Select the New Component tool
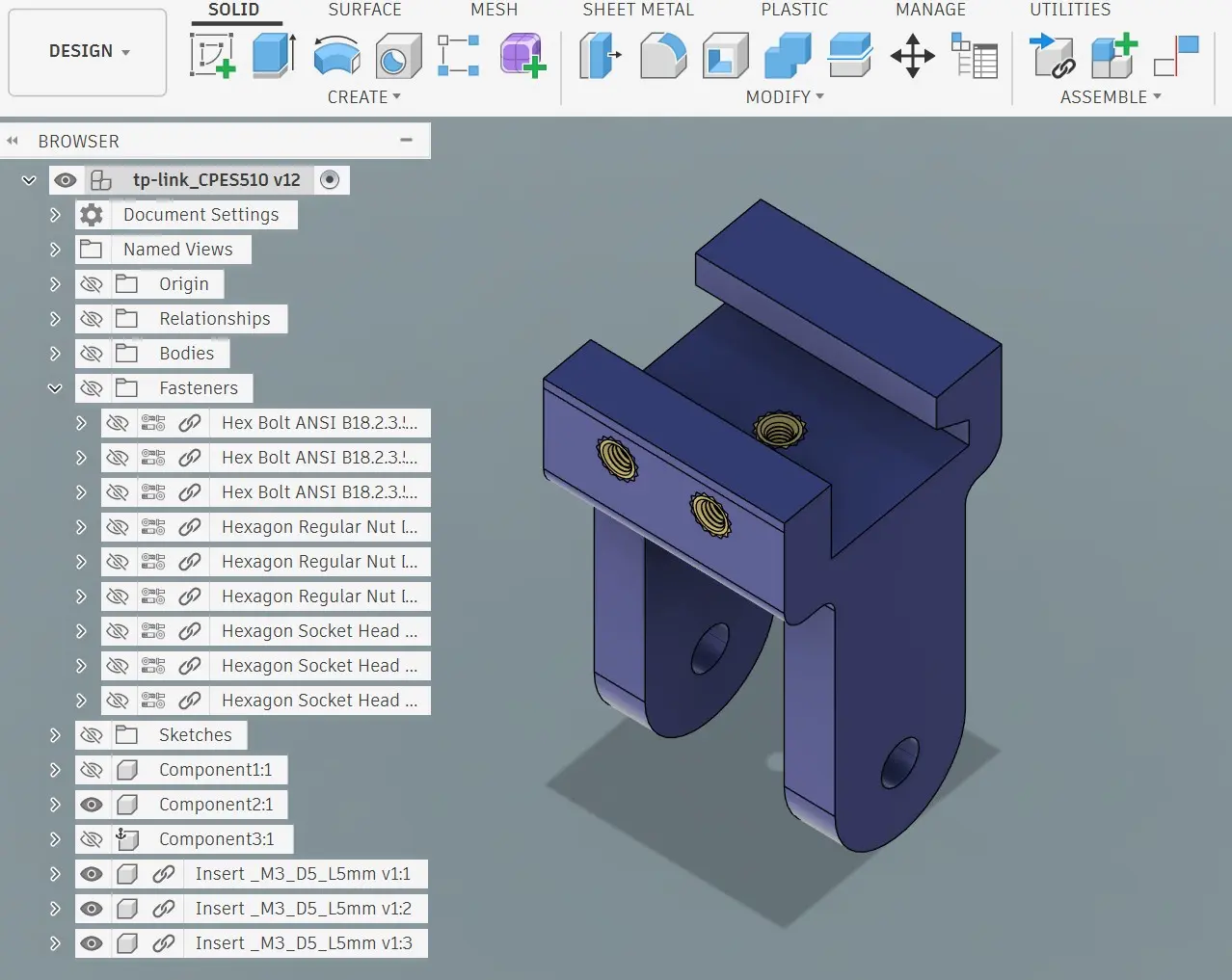 [1113, 56]
